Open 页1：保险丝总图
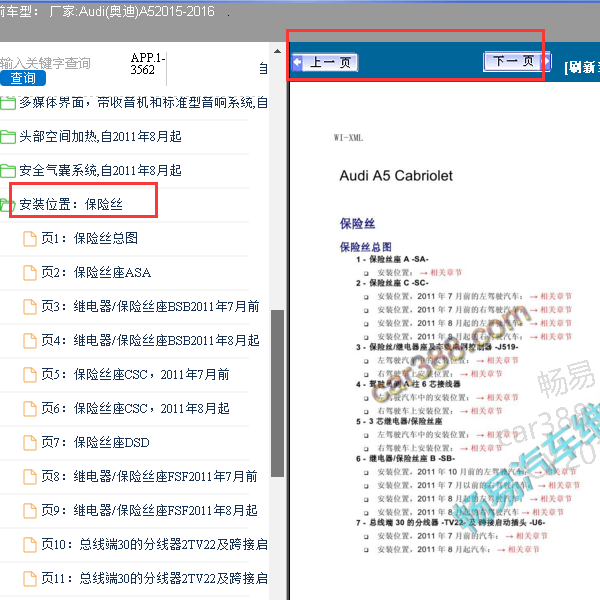 point(90,238)
